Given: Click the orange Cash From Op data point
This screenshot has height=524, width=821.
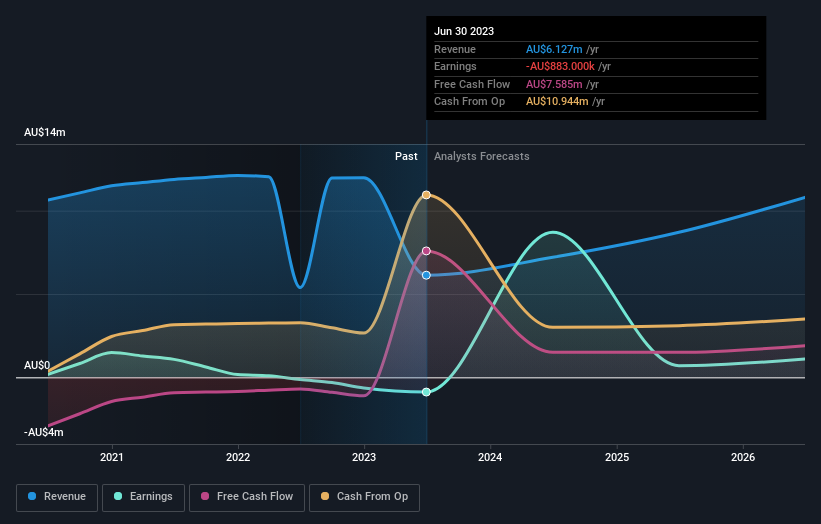Looking at the screenshot, I should click(426, 195).
